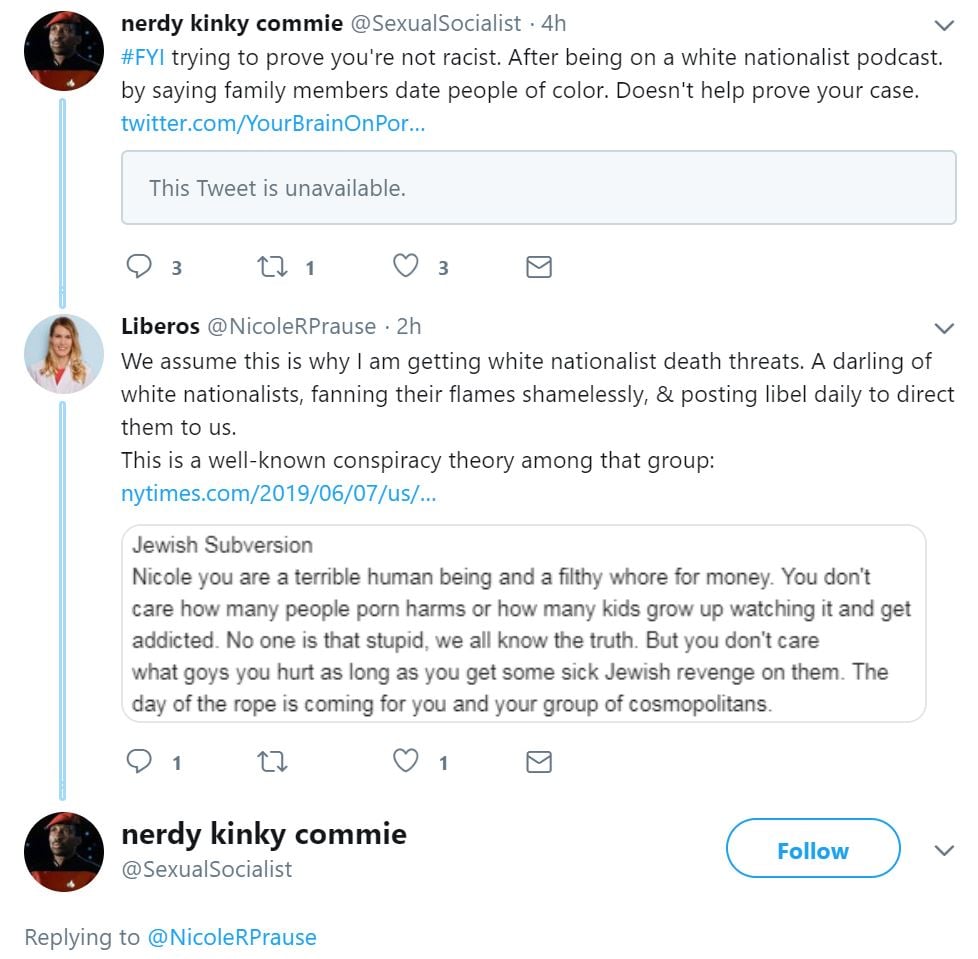Like the first tweet with 3 hearts

point(405,266)
